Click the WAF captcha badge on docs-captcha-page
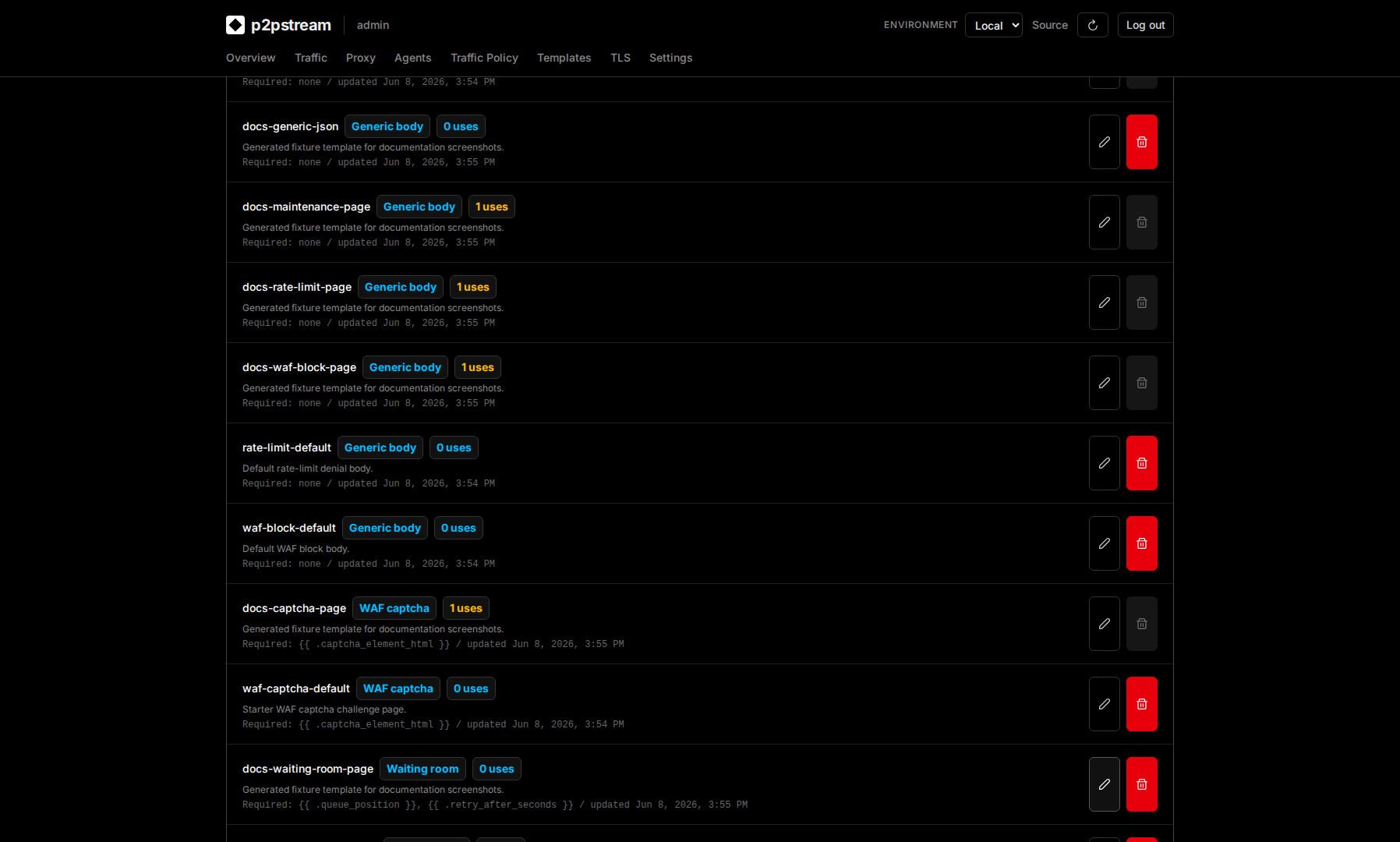Viewport: 1400px width, 842px height. [x=394, y=608]
